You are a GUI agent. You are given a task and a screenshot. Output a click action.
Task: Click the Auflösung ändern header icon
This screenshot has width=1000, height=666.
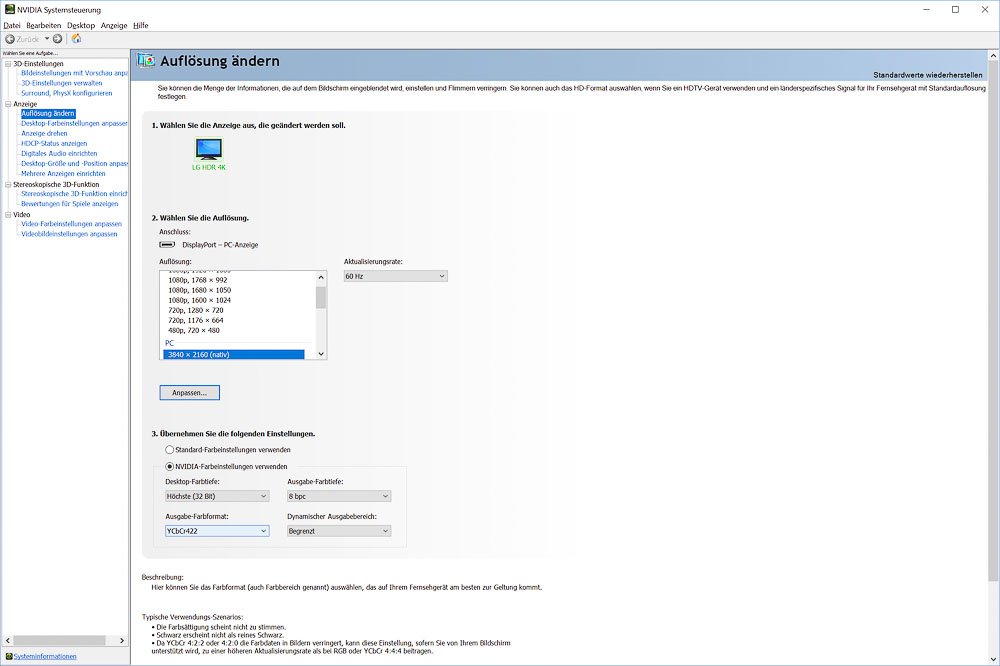pos(146,61)
